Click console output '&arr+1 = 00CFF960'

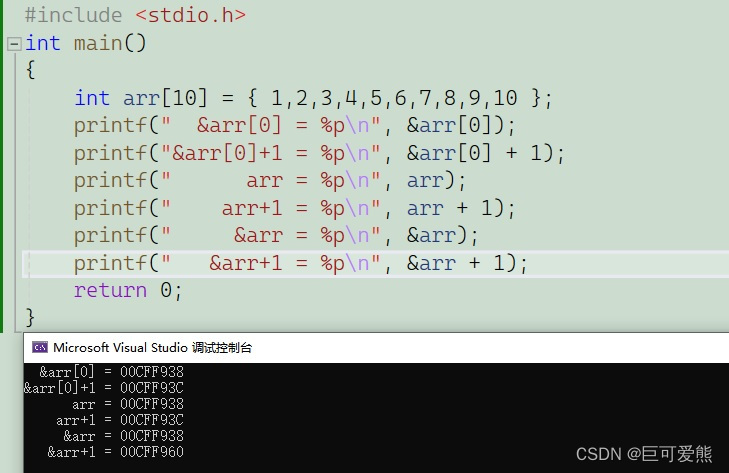116,452
